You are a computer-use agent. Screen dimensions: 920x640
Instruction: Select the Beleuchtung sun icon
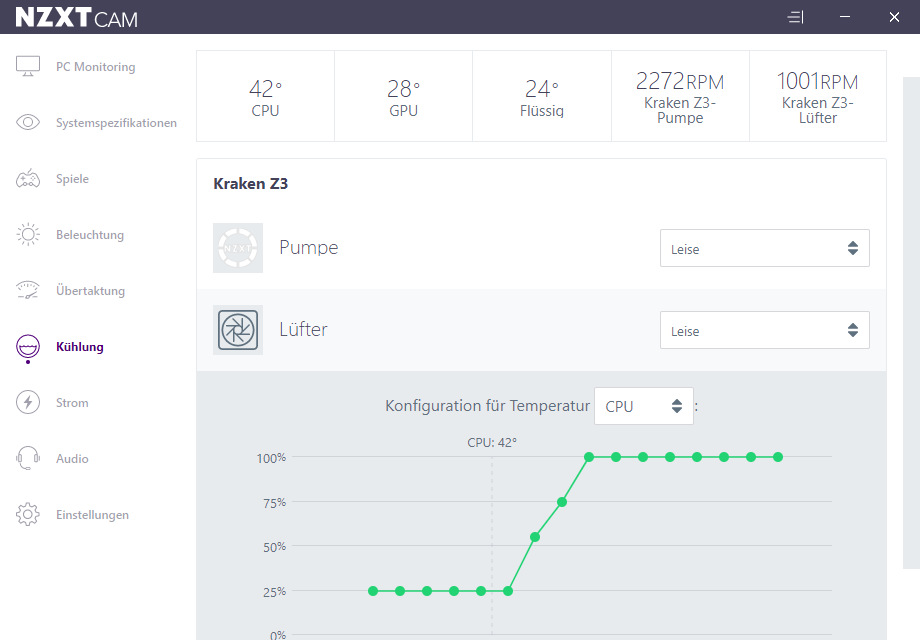[x=28, y=234]
